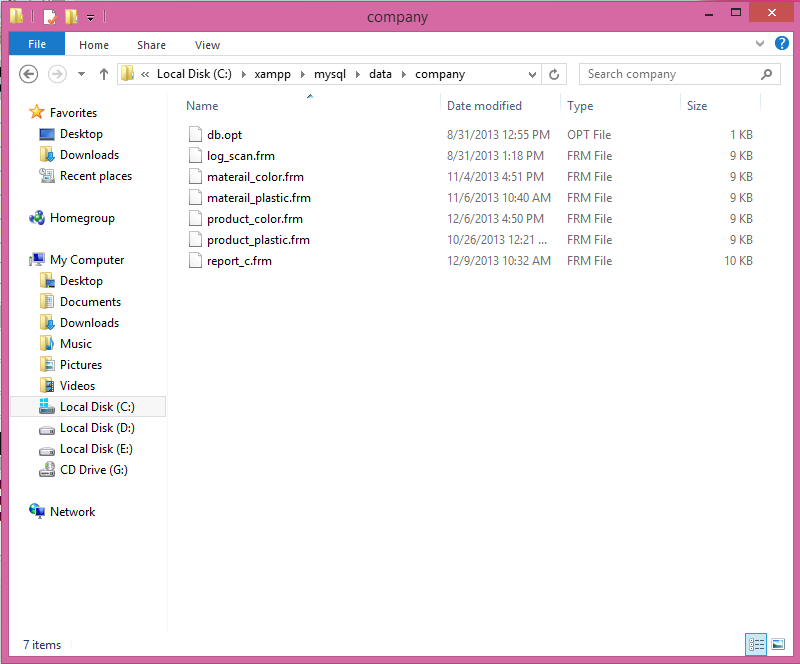Viewport: 800px width, 664px height.
Task: Click the '10 KB' size of report_c.frm
Action: [x=738, y=261]
